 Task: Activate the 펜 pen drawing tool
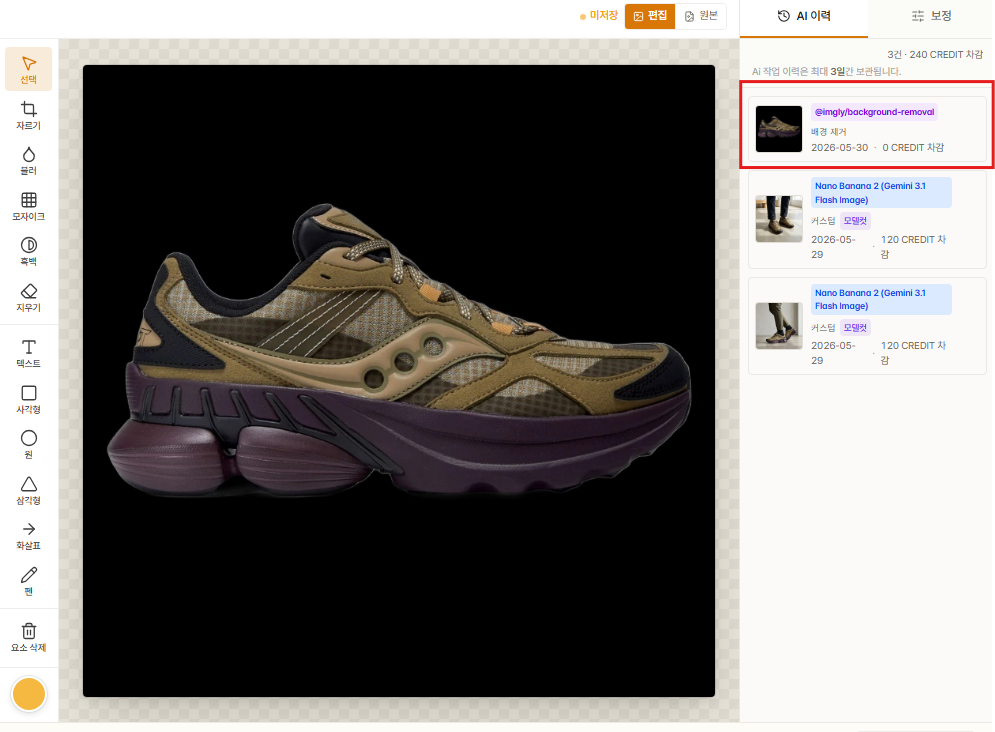click(29, 581)
